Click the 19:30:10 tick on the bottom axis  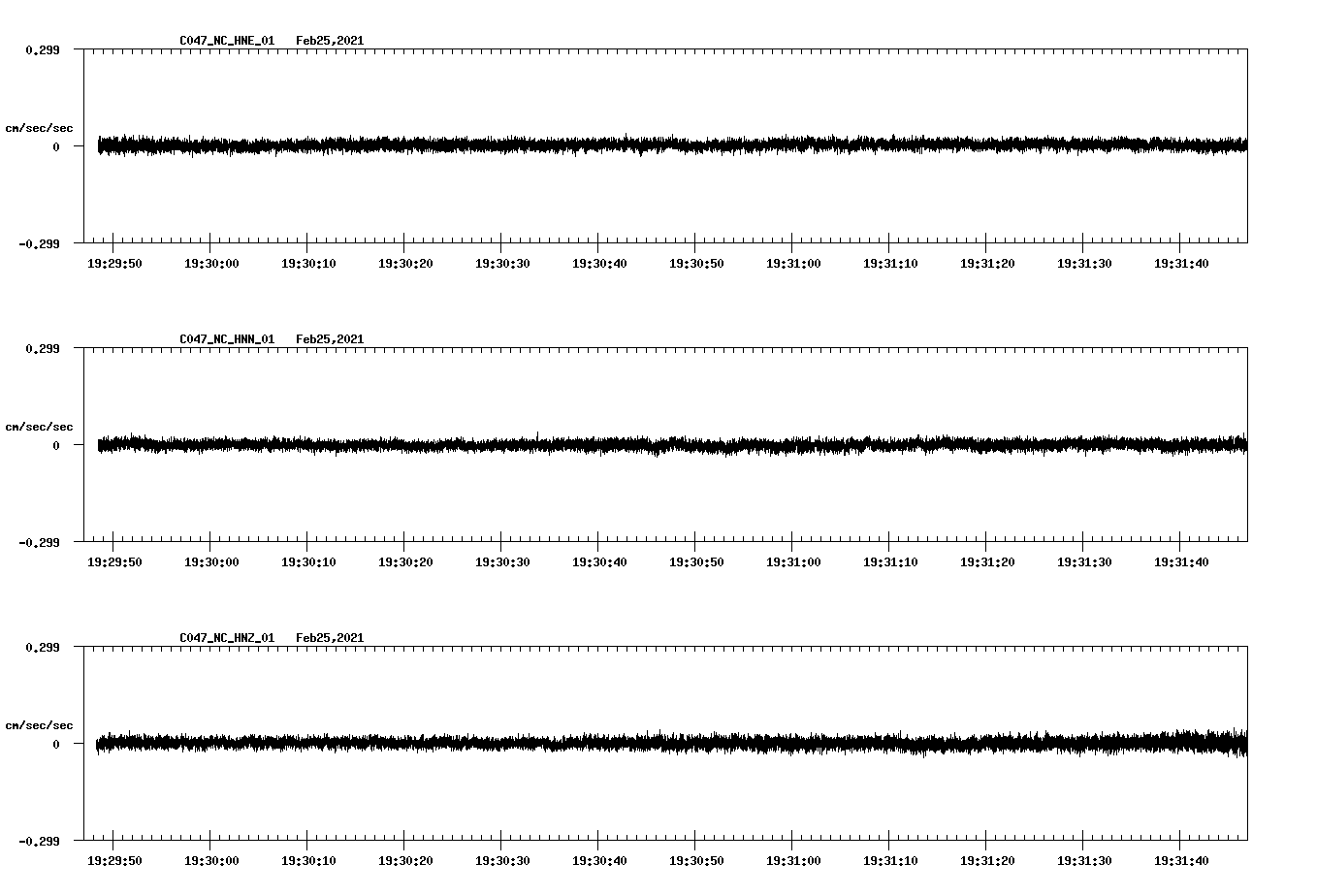[x=309, y=859]
